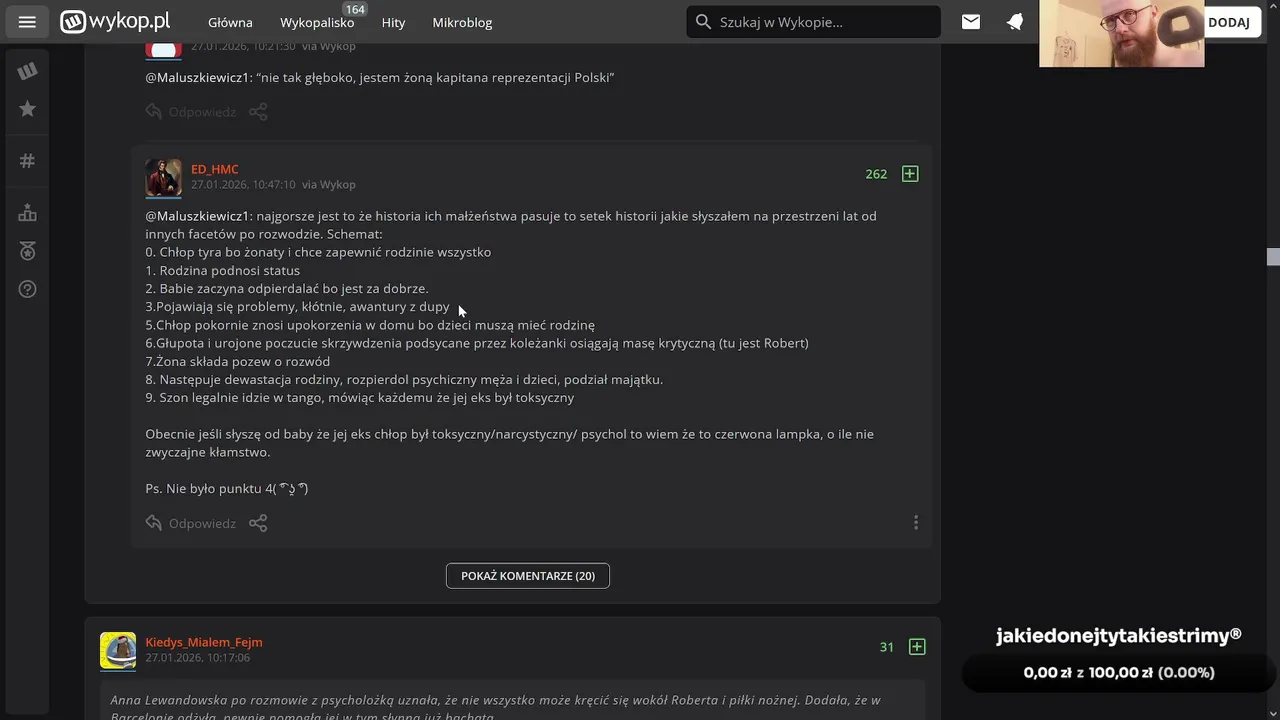
Task: Share the ED_HMC comment
Action: point(258,523)
